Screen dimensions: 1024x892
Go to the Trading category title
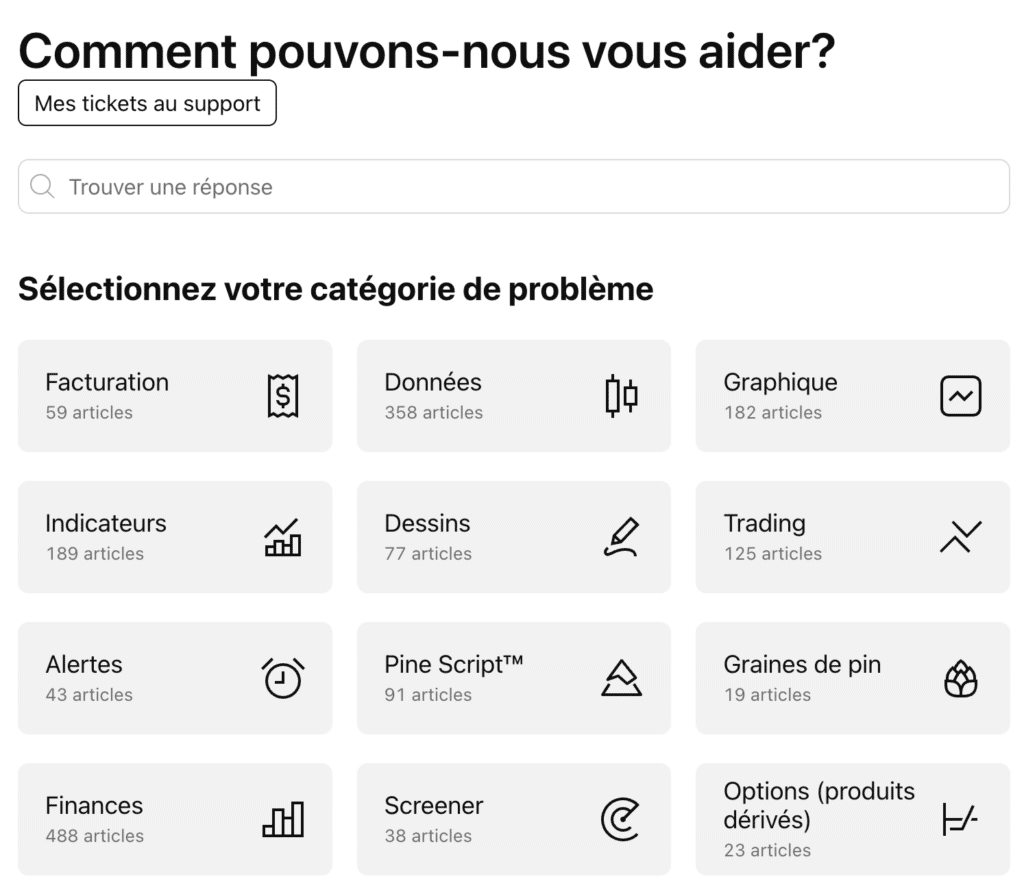pos(764,523)
